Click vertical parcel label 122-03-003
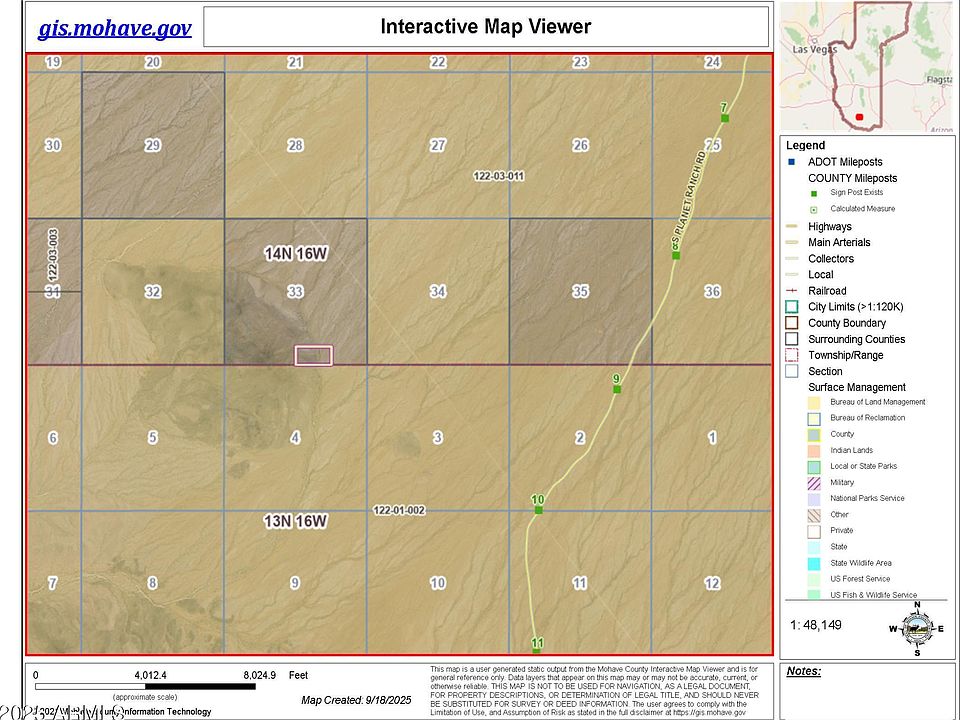 (53, 255)
